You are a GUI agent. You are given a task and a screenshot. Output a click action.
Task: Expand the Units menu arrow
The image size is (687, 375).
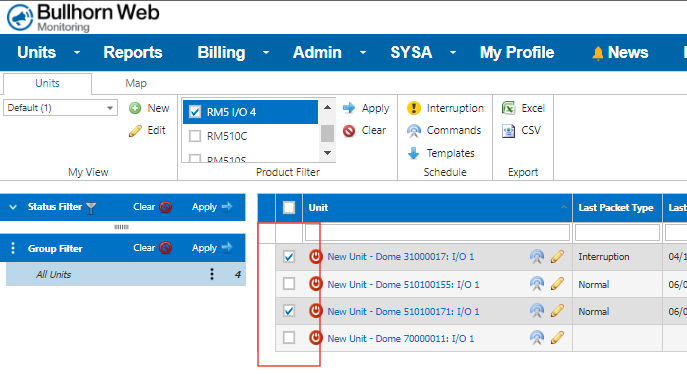77,53
